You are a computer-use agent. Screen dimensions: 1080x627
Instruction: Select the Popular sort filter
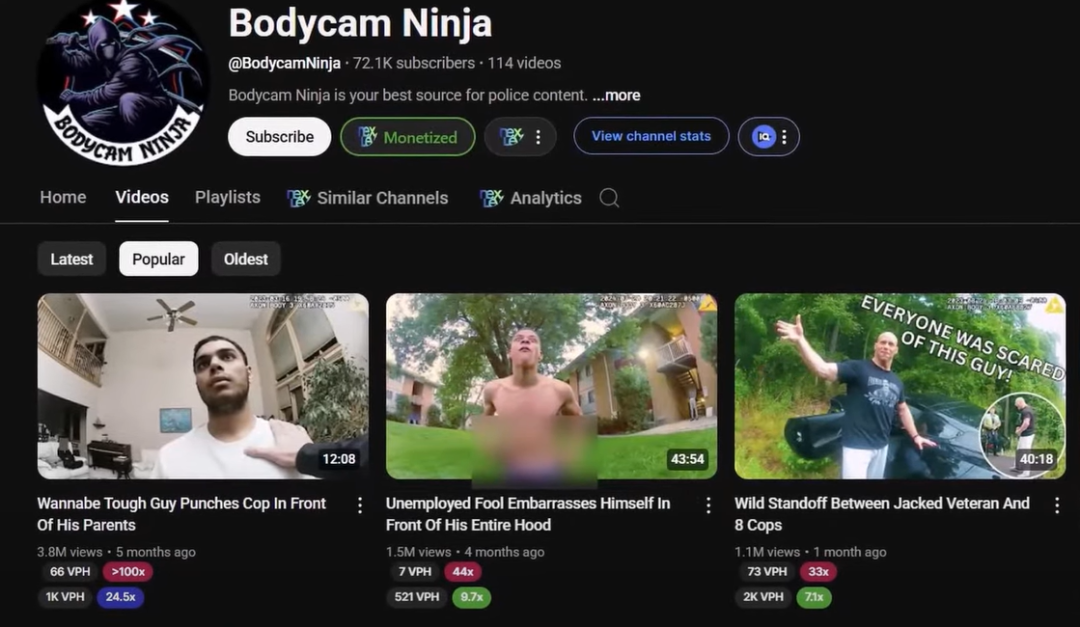158,259
